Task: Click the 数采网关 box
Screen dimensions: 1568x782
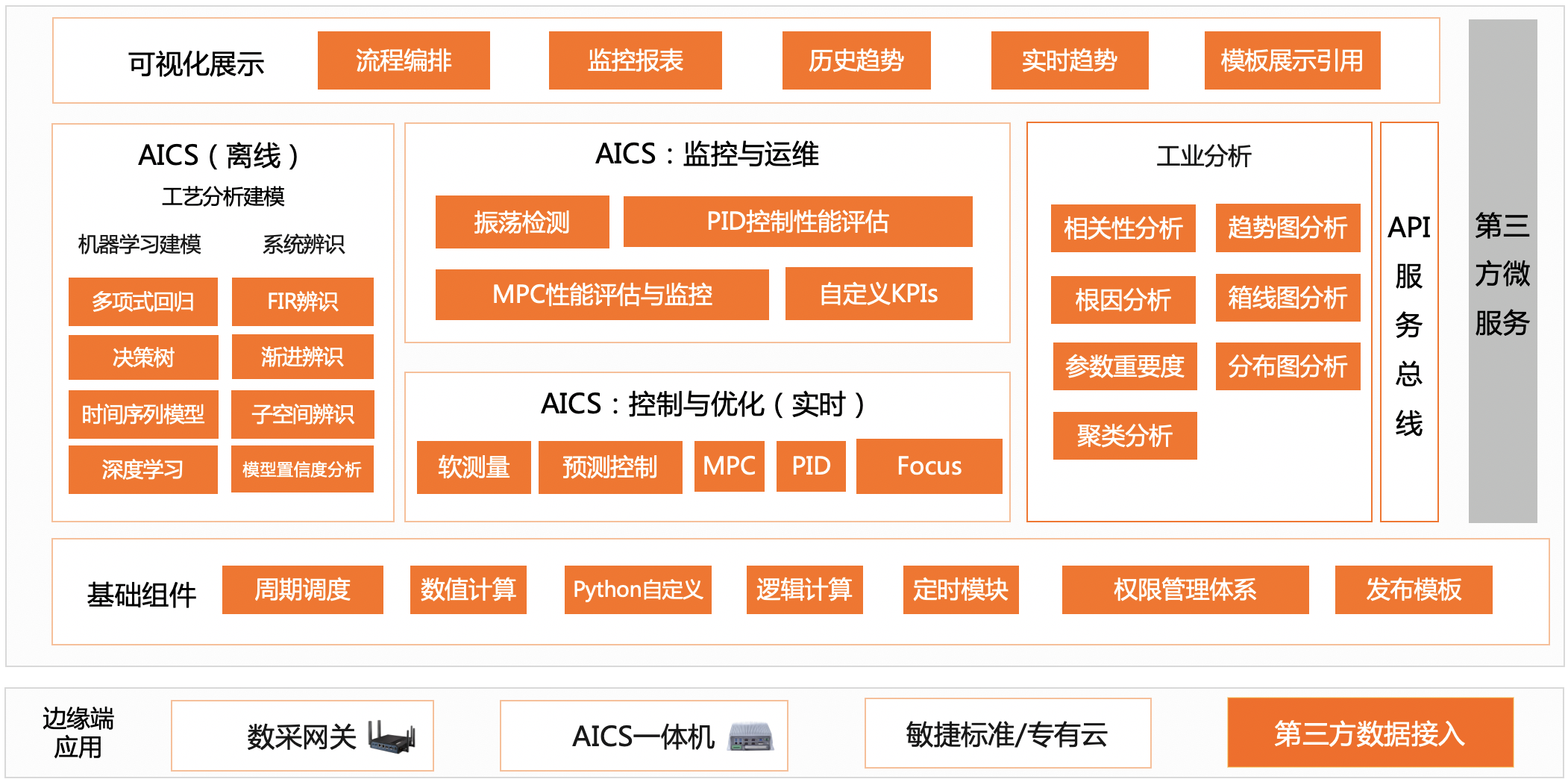Action: (302, 736)
